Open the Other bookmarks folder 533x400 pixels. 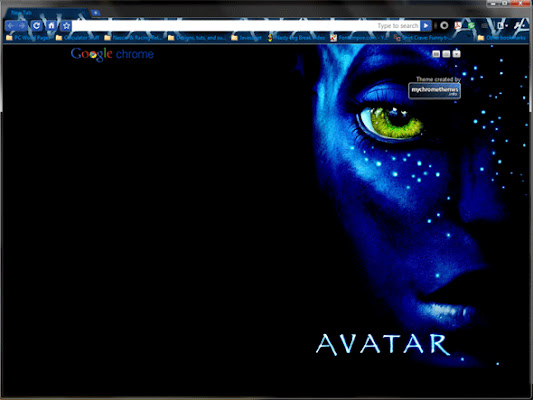point(502,38)
